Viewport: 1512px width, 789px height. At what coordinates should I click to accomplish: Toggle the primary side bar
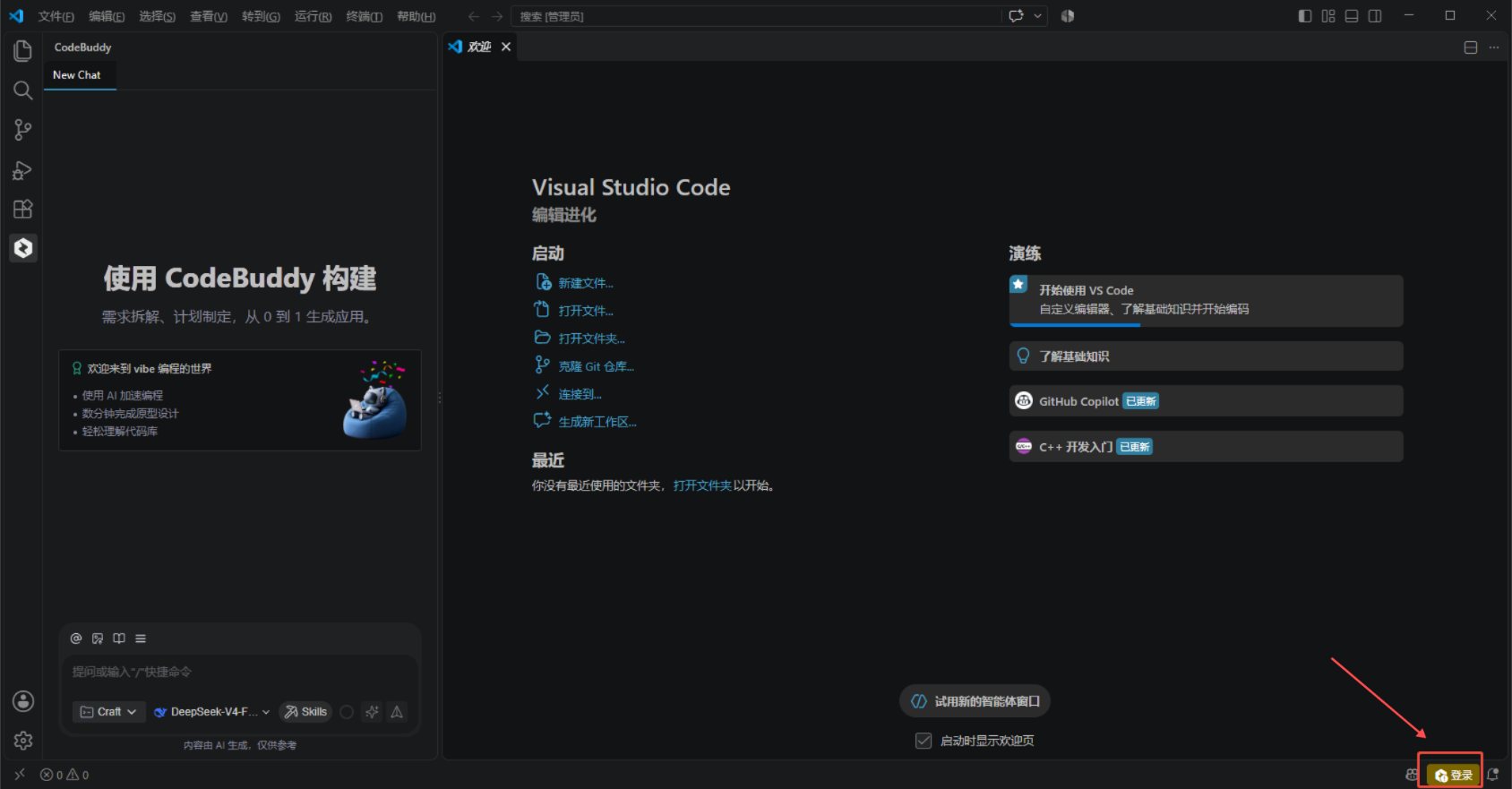click(x=1305, y=16)
